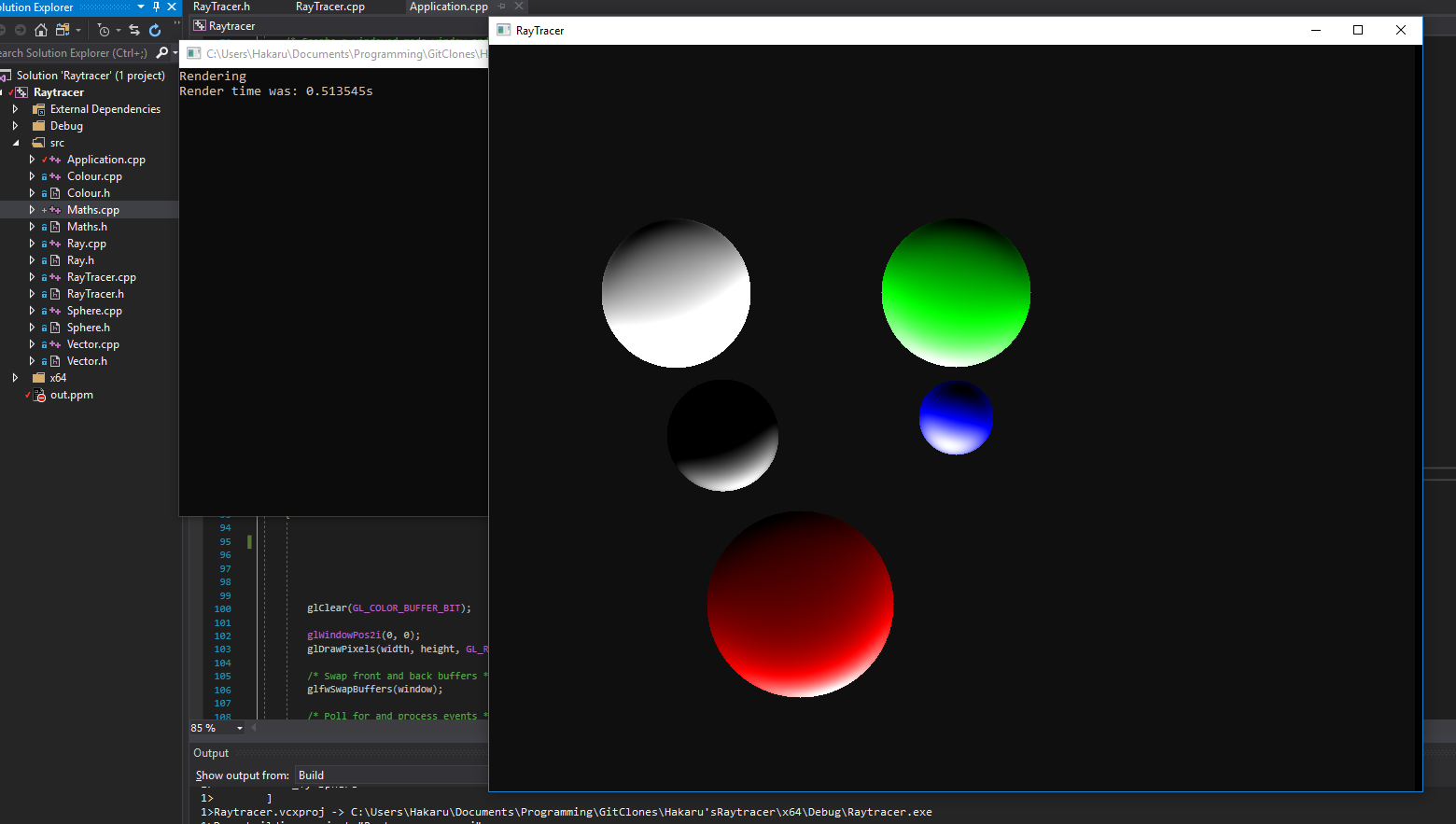
Task: Collapse the src folder
Action: click(x=16, y=142)
